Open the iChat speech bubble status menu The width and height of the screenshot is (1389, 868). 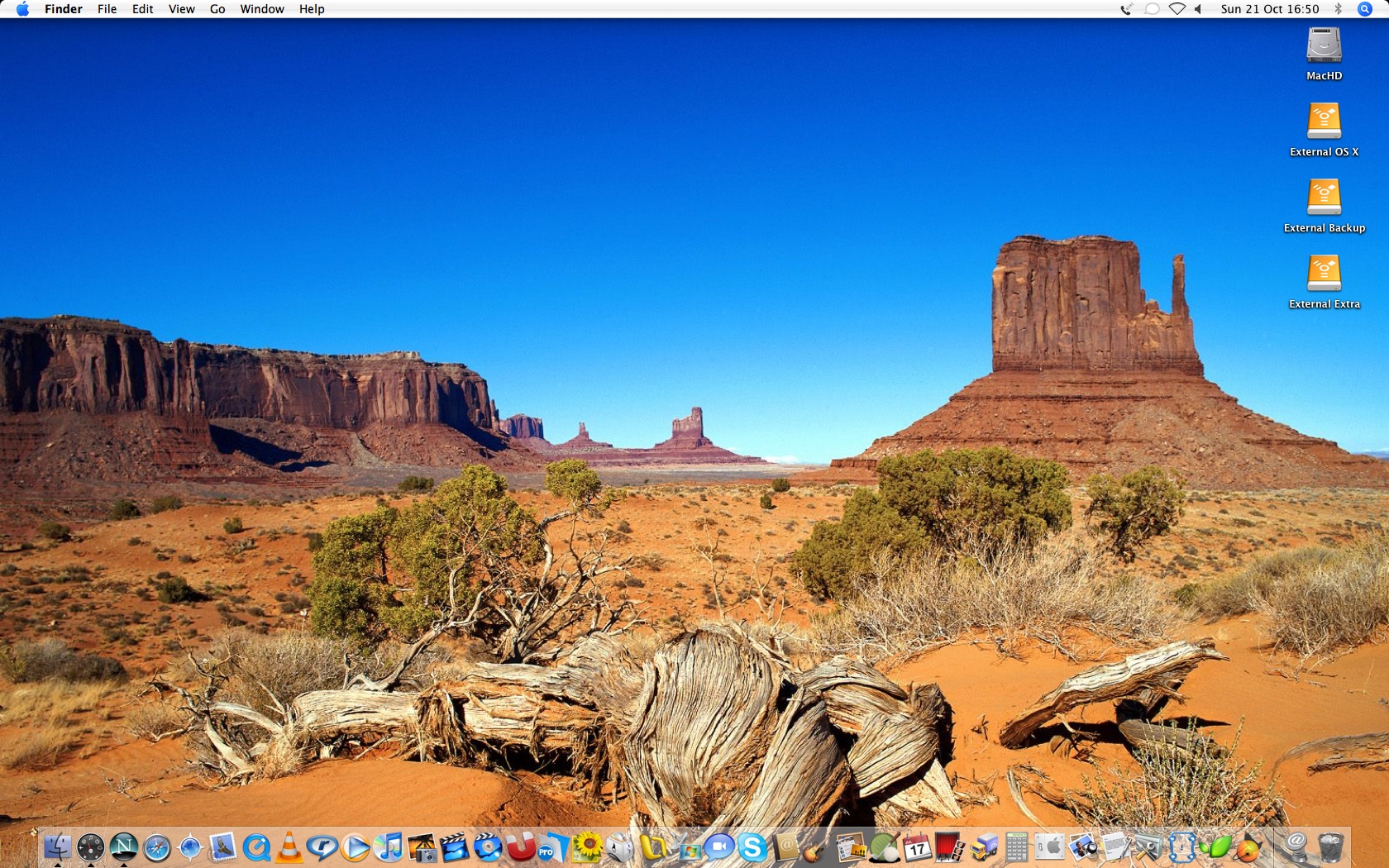(1152, 9)
